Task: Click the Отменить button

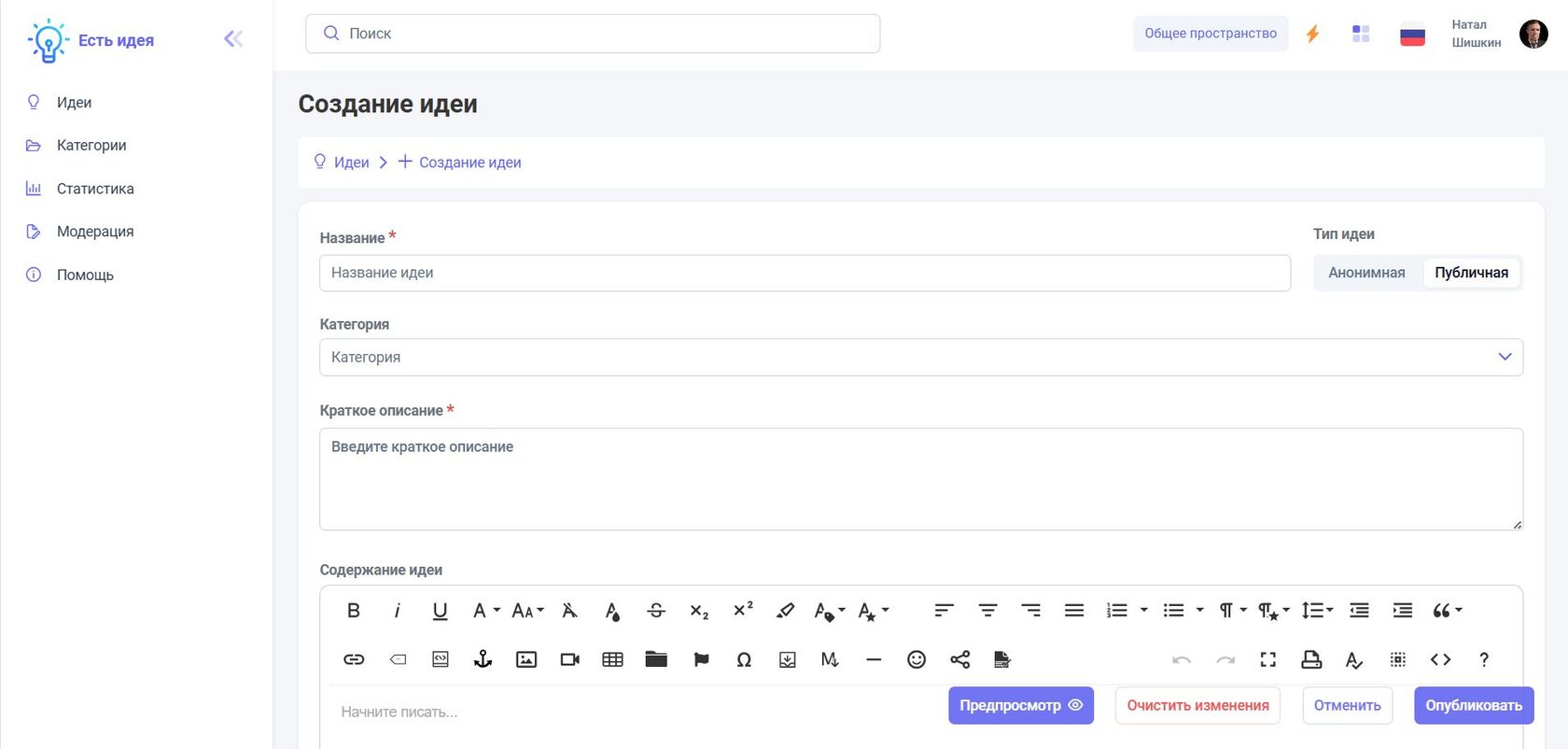Action: point(1348,705)
